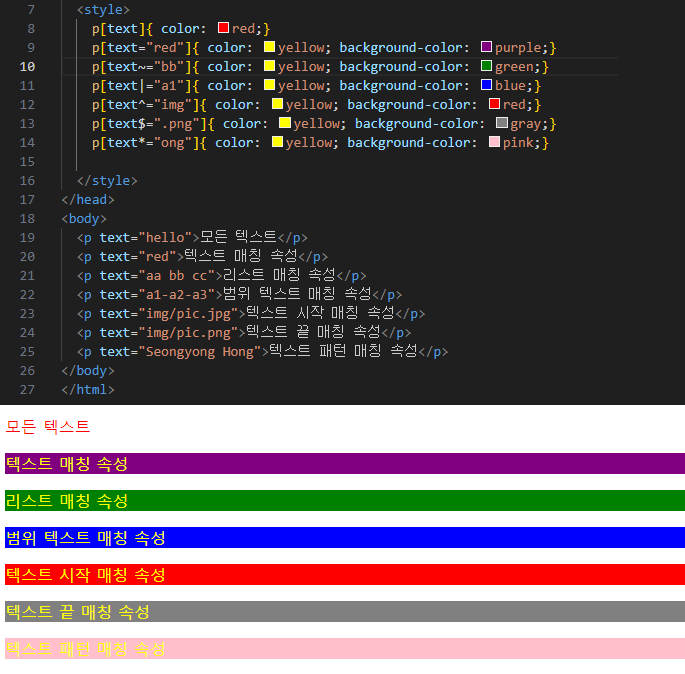Click the p[text^="img"] selector
685x674 pixels.
(145, 105)
